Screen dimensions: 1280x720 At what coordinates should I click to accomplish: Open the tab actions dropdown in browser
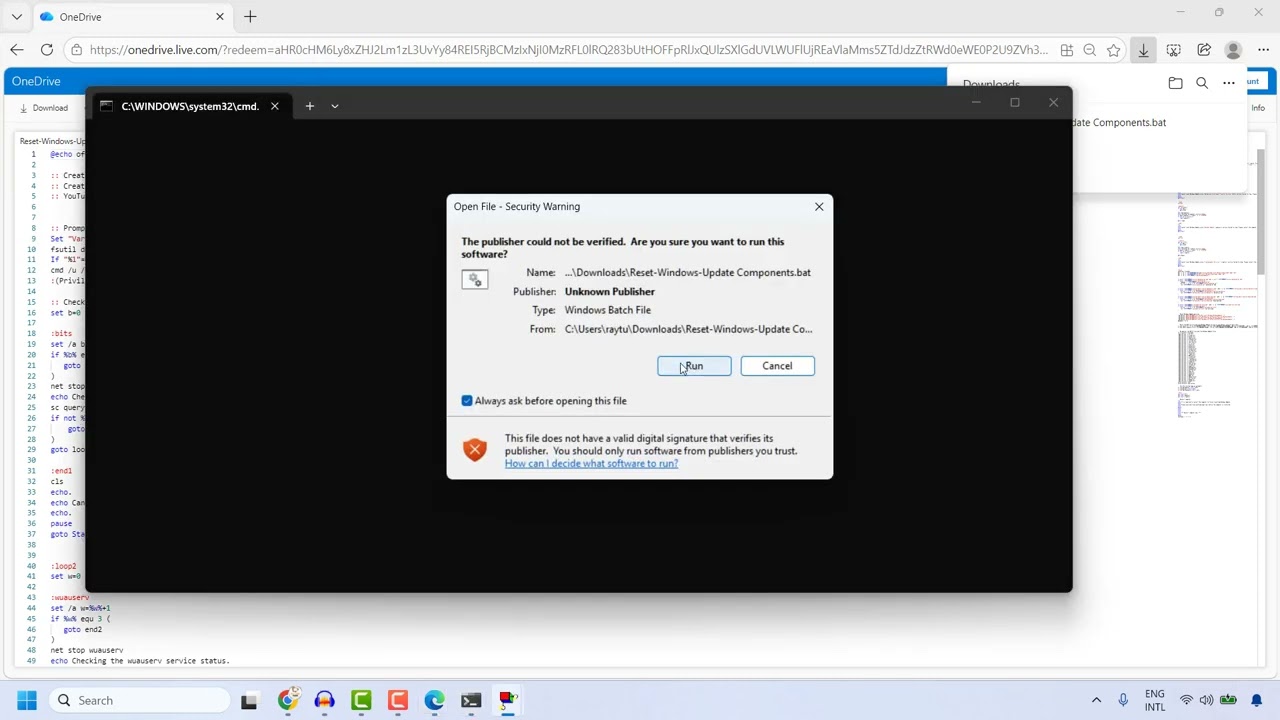tap(16, 17)
